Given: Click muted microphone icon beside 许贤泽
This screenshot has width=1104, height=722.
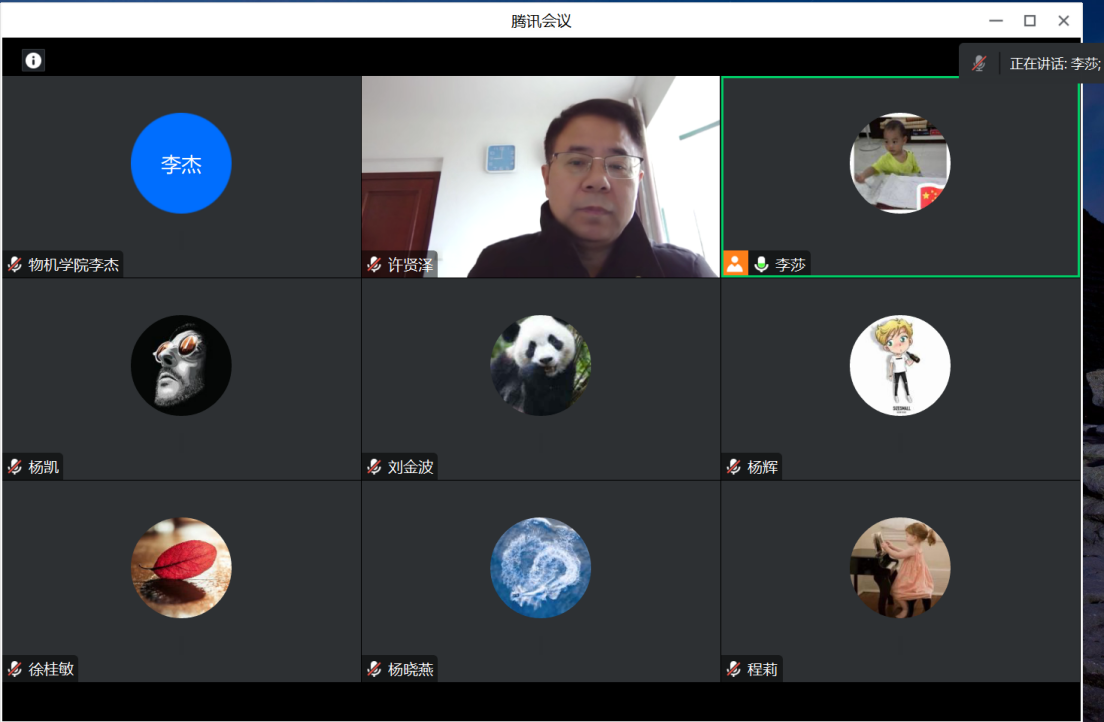Looking at the screenshot, I should 374,265.
